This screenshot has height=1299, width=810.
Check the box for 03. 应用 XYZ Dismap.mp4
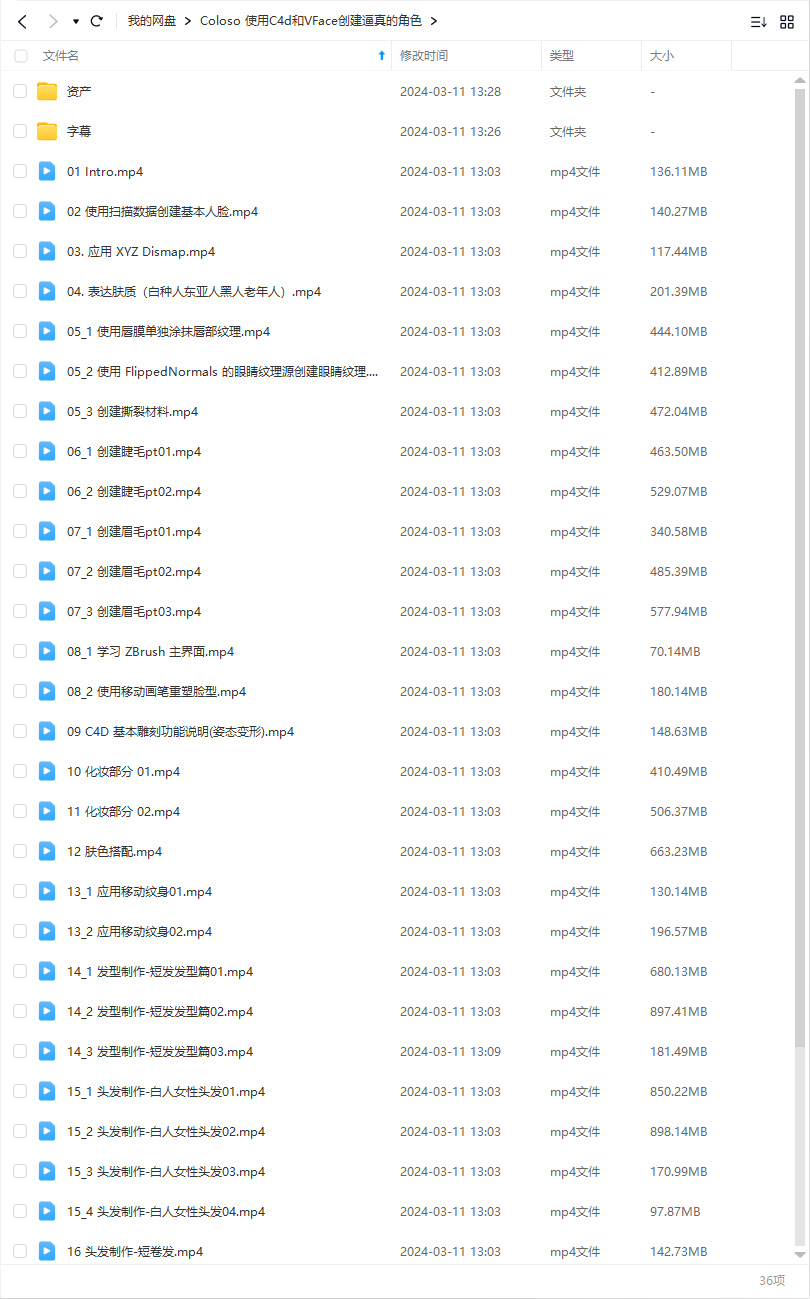click(20, 252)
